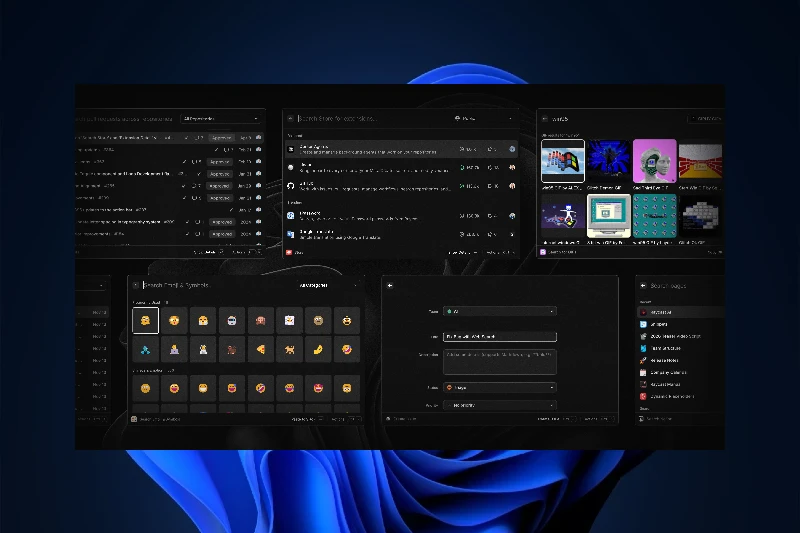Click the red Dynamic Placeholders page icon
800x533 pixels.
[643, 396]
